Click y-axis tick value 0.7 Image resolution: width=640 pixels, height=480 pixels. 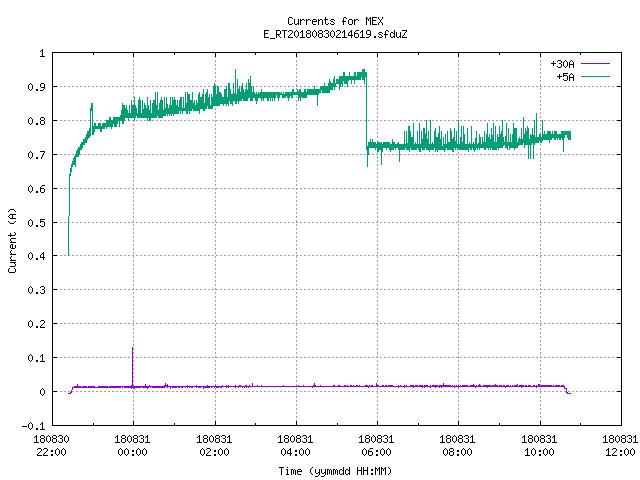click(x=36, y=155)
